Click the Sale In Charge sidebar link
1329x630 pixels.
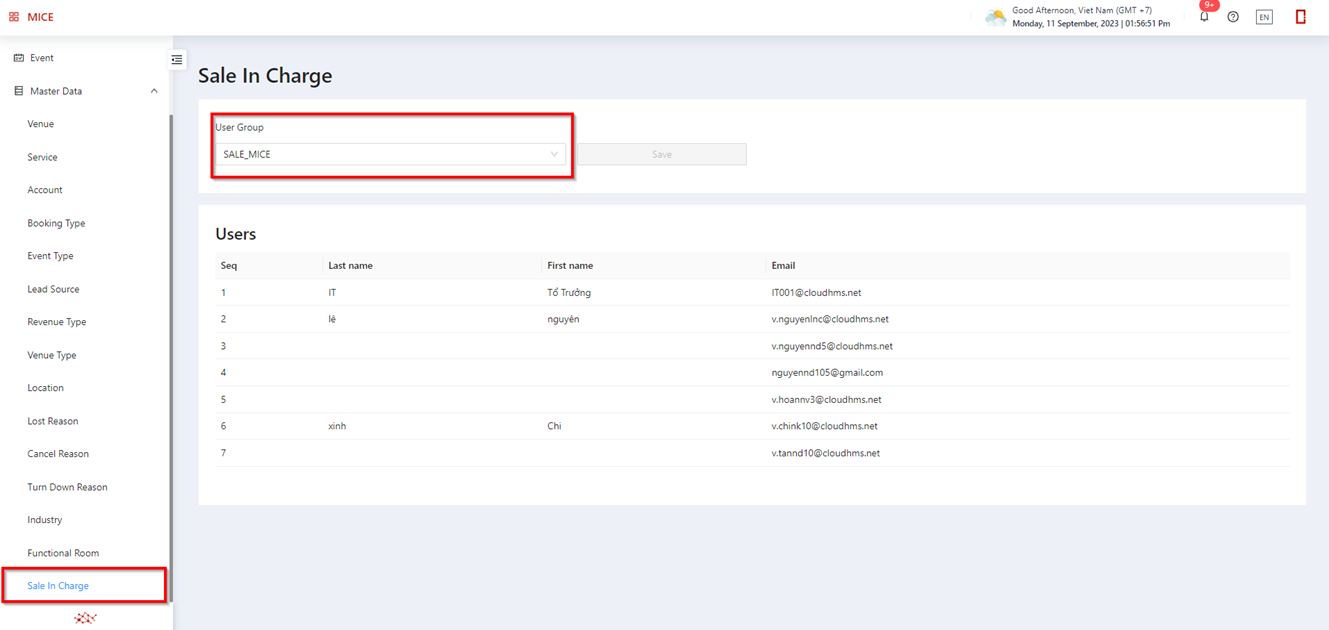[x=58, y=586]
